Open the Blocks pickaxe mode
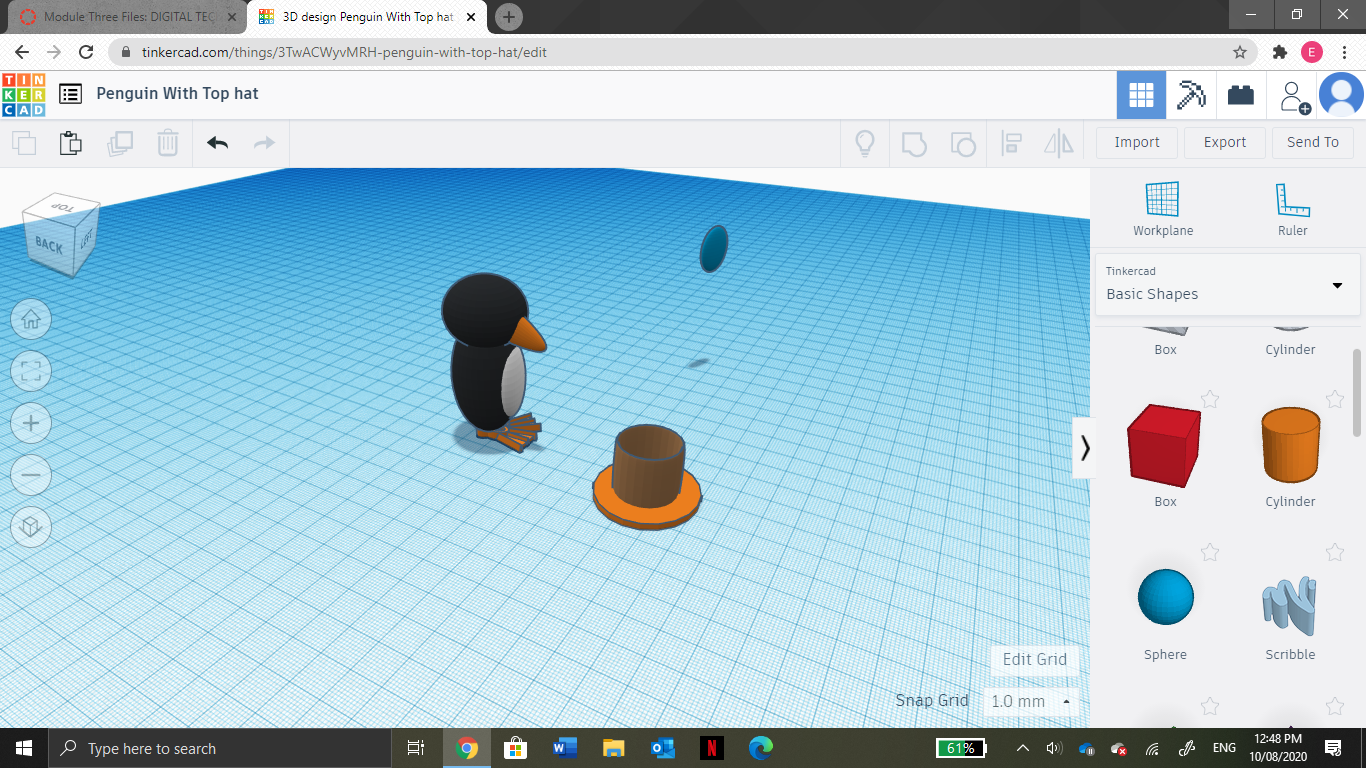This screenshot has width=1366, height=768. pos(1191,95)
